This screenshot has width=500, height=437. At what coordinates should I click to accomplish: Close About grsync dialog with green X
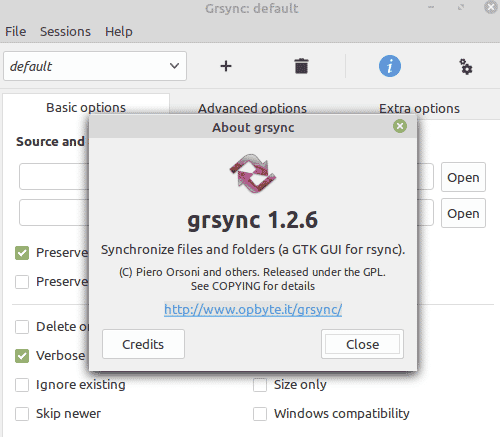400,126
